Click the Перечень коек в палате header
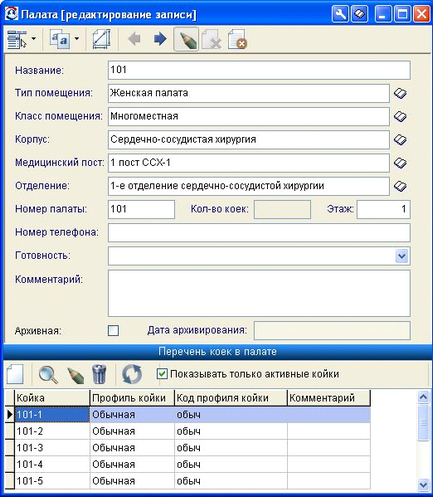 pyautogui.click(x=217, y=352)
